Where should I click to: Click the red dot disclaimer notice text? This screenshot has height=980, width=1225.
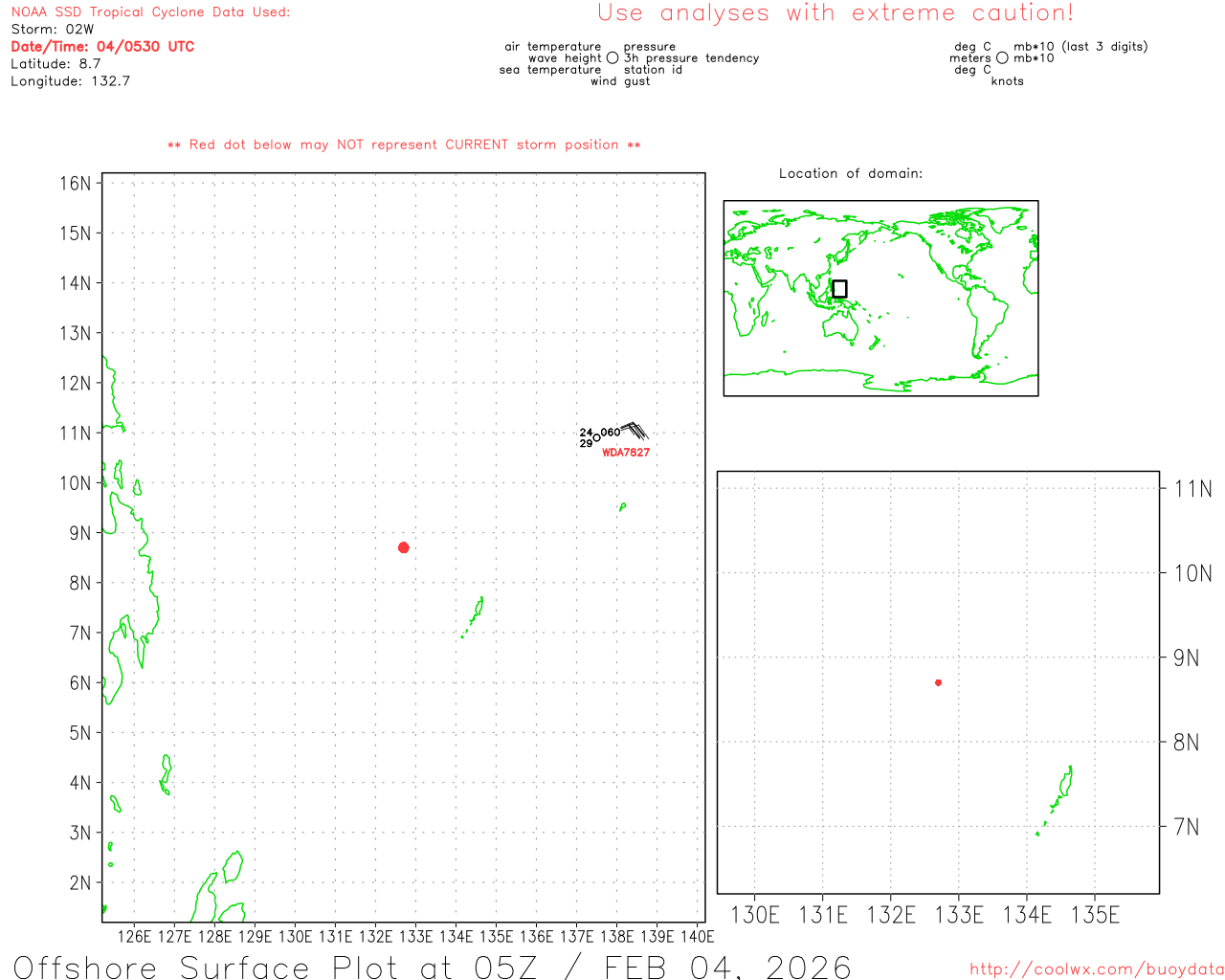pos(404,145)
